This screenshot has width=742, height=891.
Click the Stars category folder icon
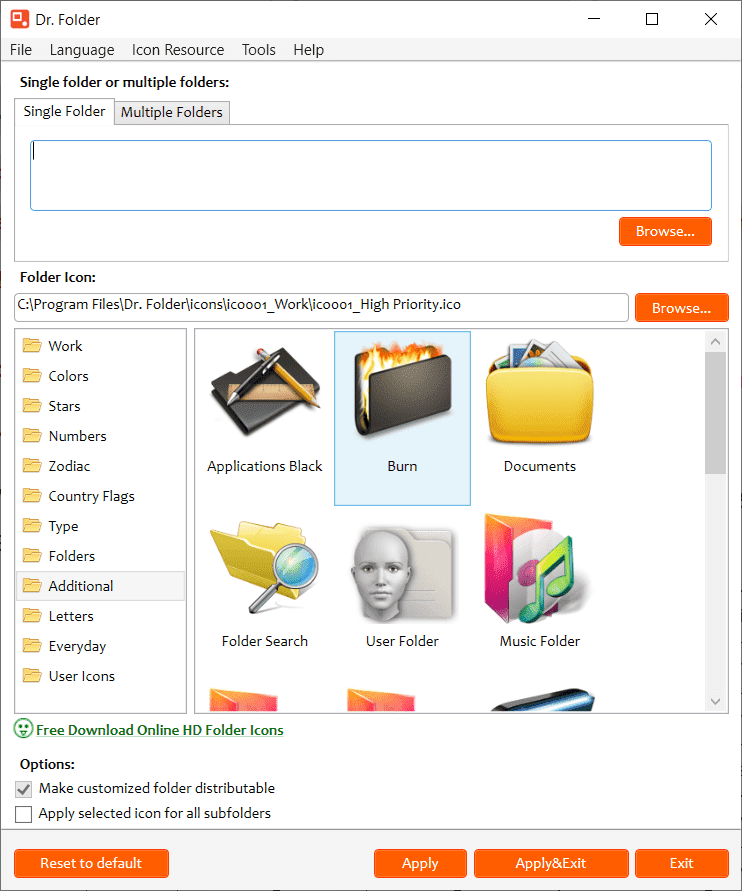32,406
